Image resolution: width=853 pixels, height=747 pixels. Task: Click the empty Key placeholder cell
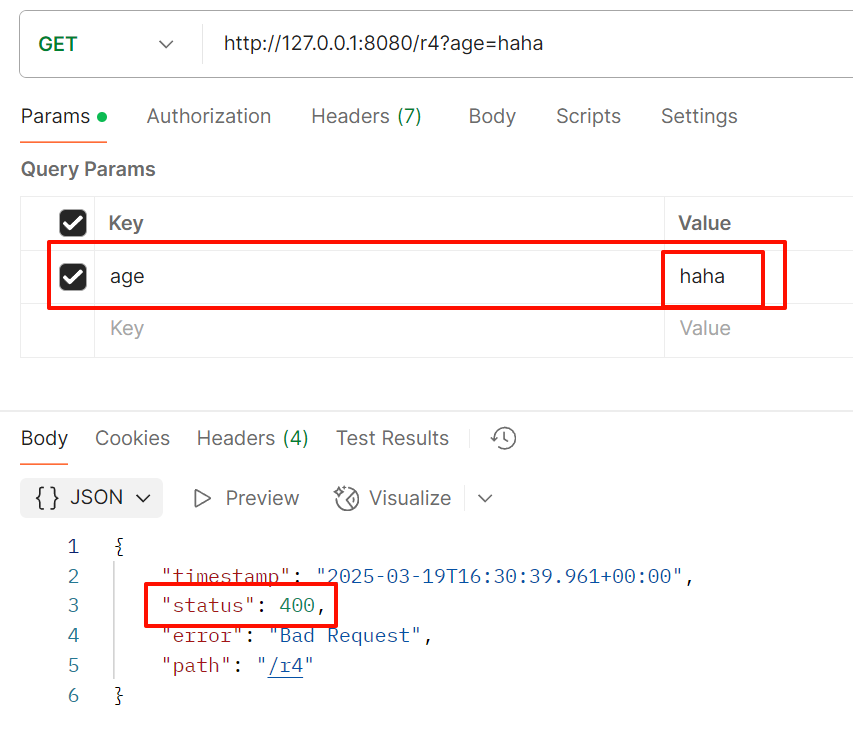[x=379, y=329]
